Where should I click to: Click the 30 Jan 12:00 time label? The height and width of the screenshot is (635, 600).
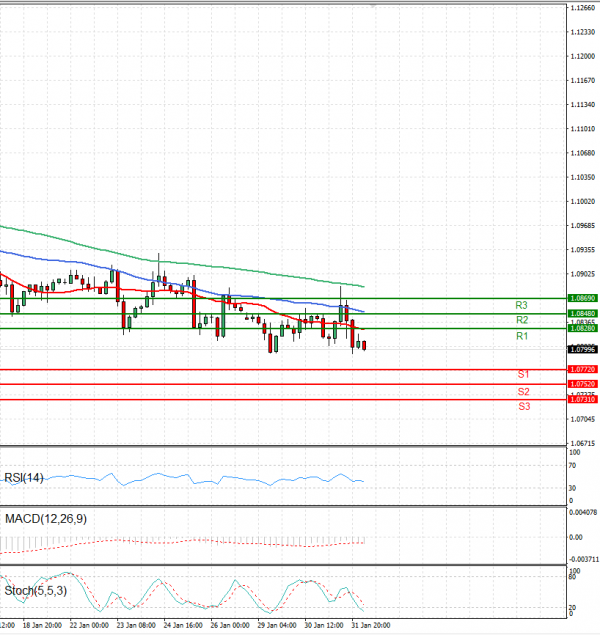pyautogui.click(x=324, y=625)
